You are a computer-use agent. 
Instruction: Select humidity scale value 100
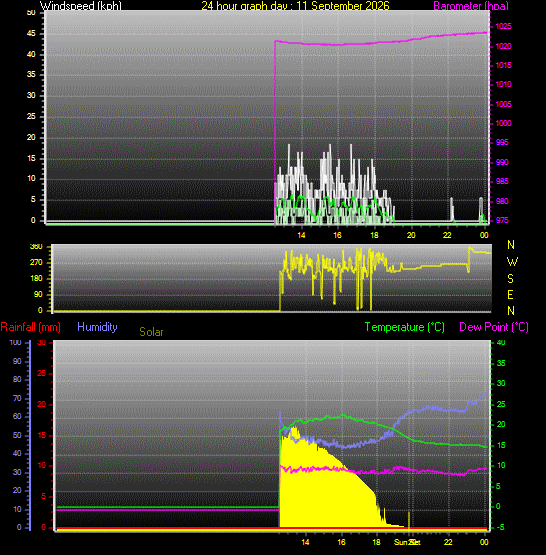pos(16,343)
